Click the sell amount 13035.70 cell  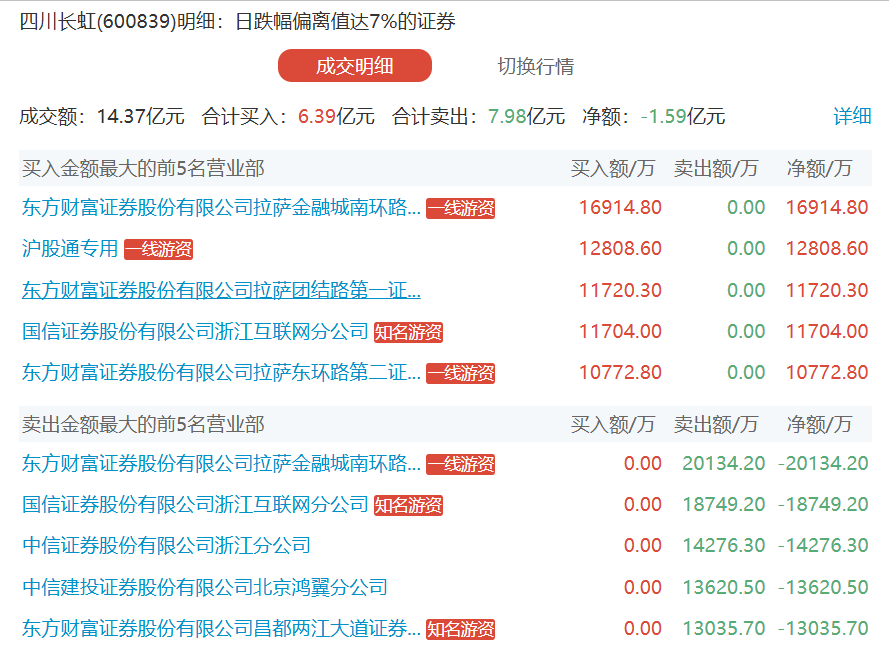(724, 628)
